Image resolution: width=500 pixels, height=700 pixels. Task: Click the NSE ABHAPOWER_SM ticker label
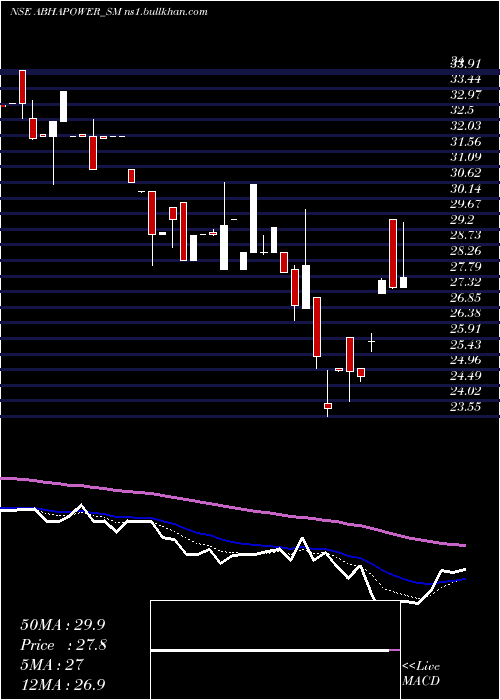click(65, 12)
